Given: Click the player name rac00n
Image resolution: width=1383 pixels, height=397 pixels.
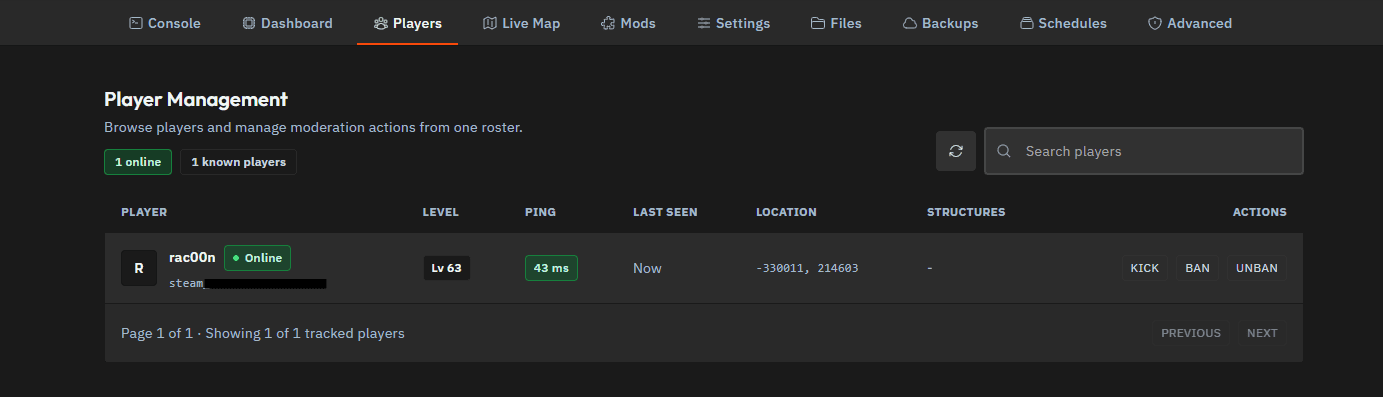Looking at the screenshot, I should tap(192, 257).
